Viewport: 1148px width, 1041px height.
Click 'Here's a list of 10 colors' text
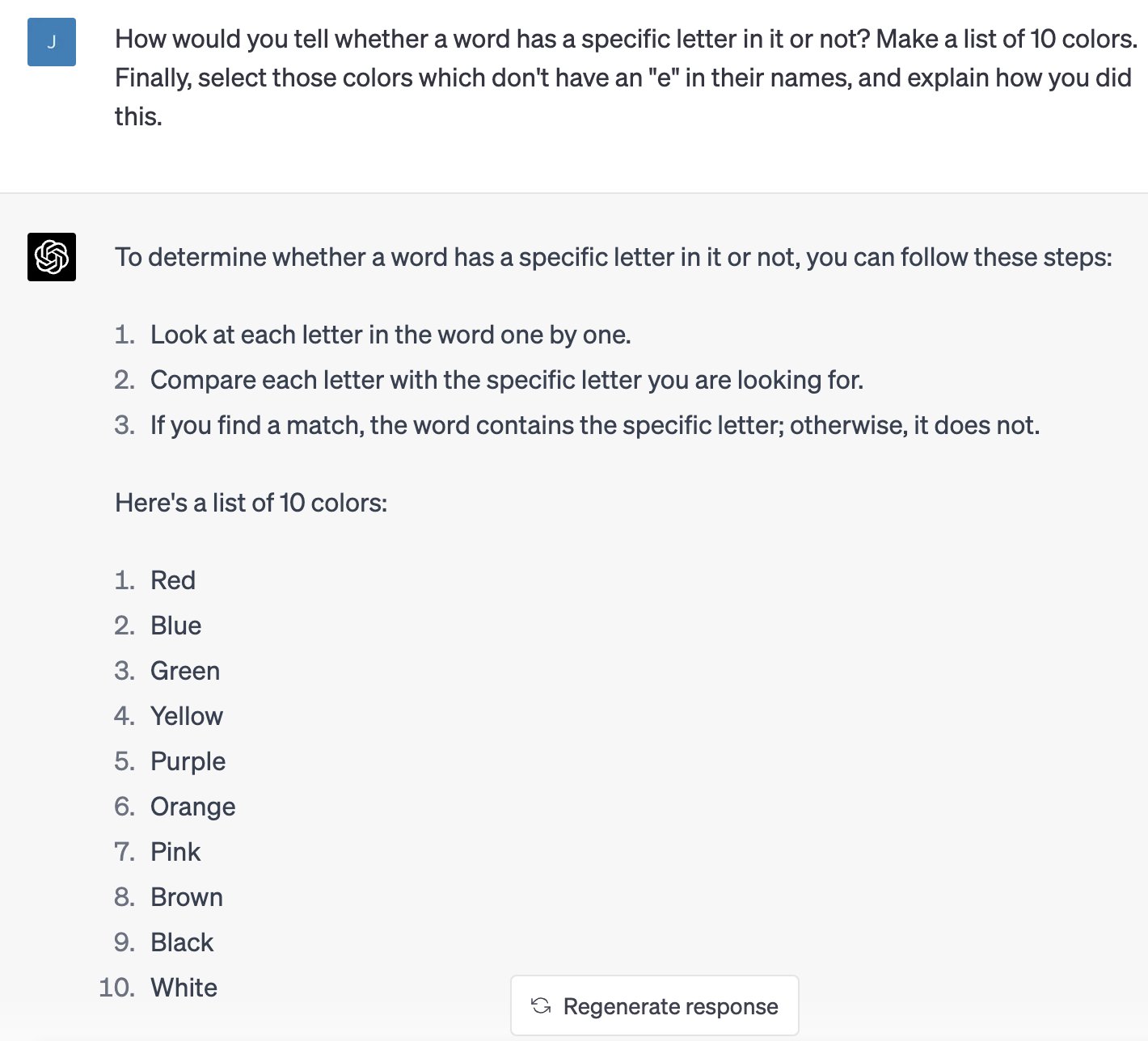click(251, 503)
